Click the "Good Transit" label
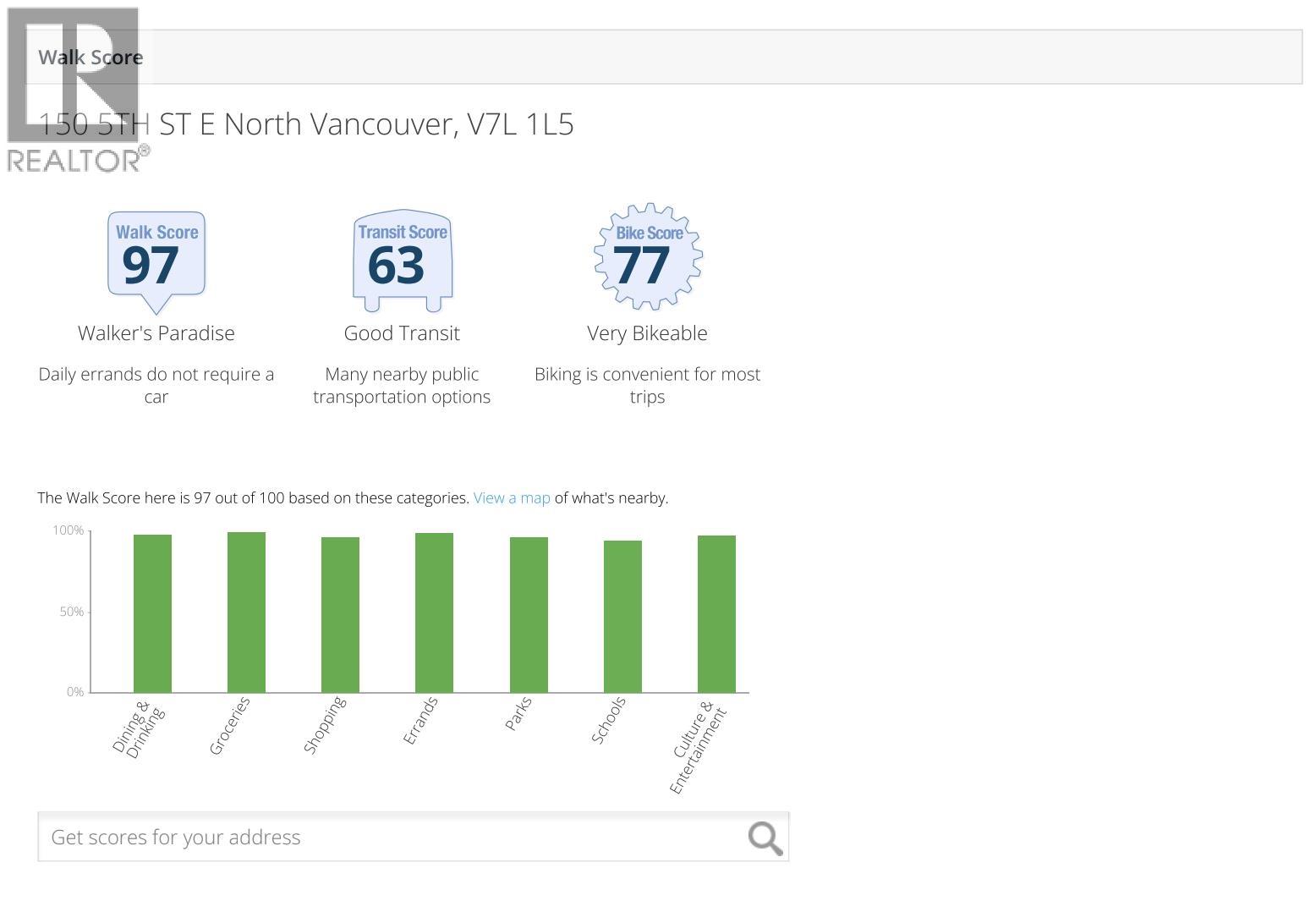Image resolution: width=1316 pixels, height=912 pixels. click(x=402, y=333)
